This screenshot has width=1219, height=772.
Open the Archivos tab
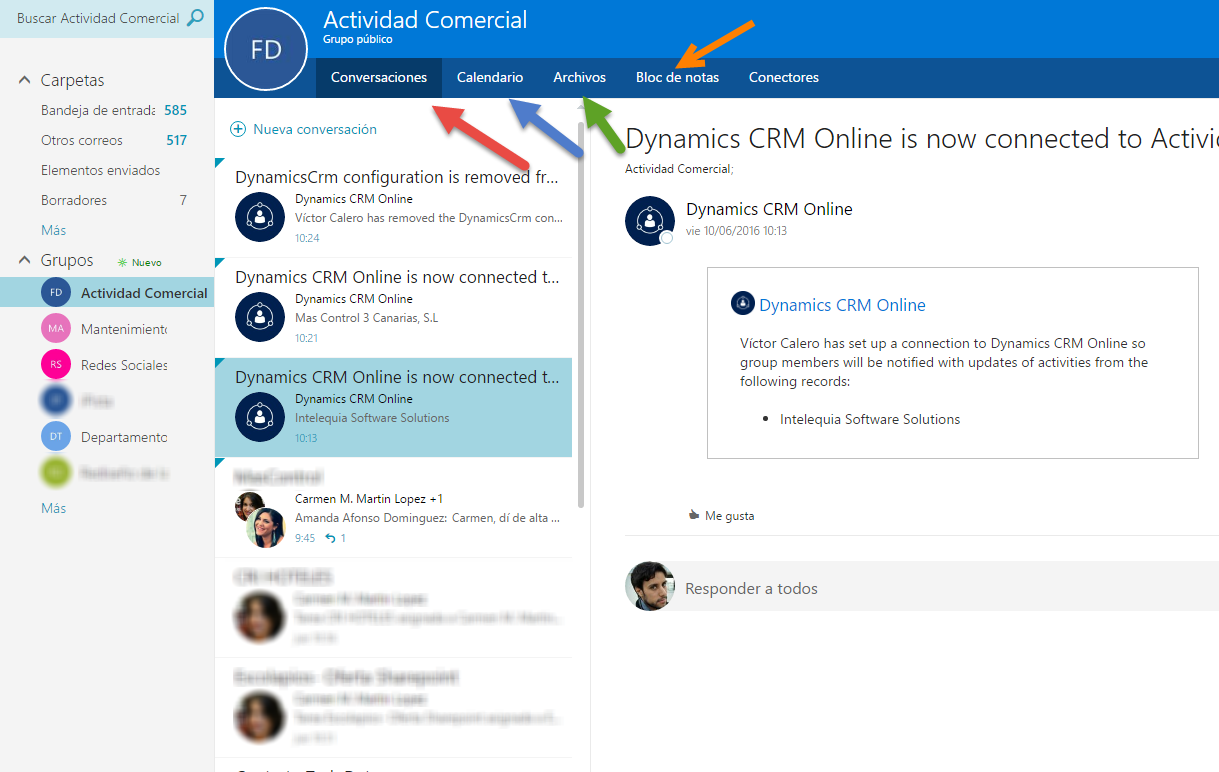pyautogui.click(x=580, y=77)
